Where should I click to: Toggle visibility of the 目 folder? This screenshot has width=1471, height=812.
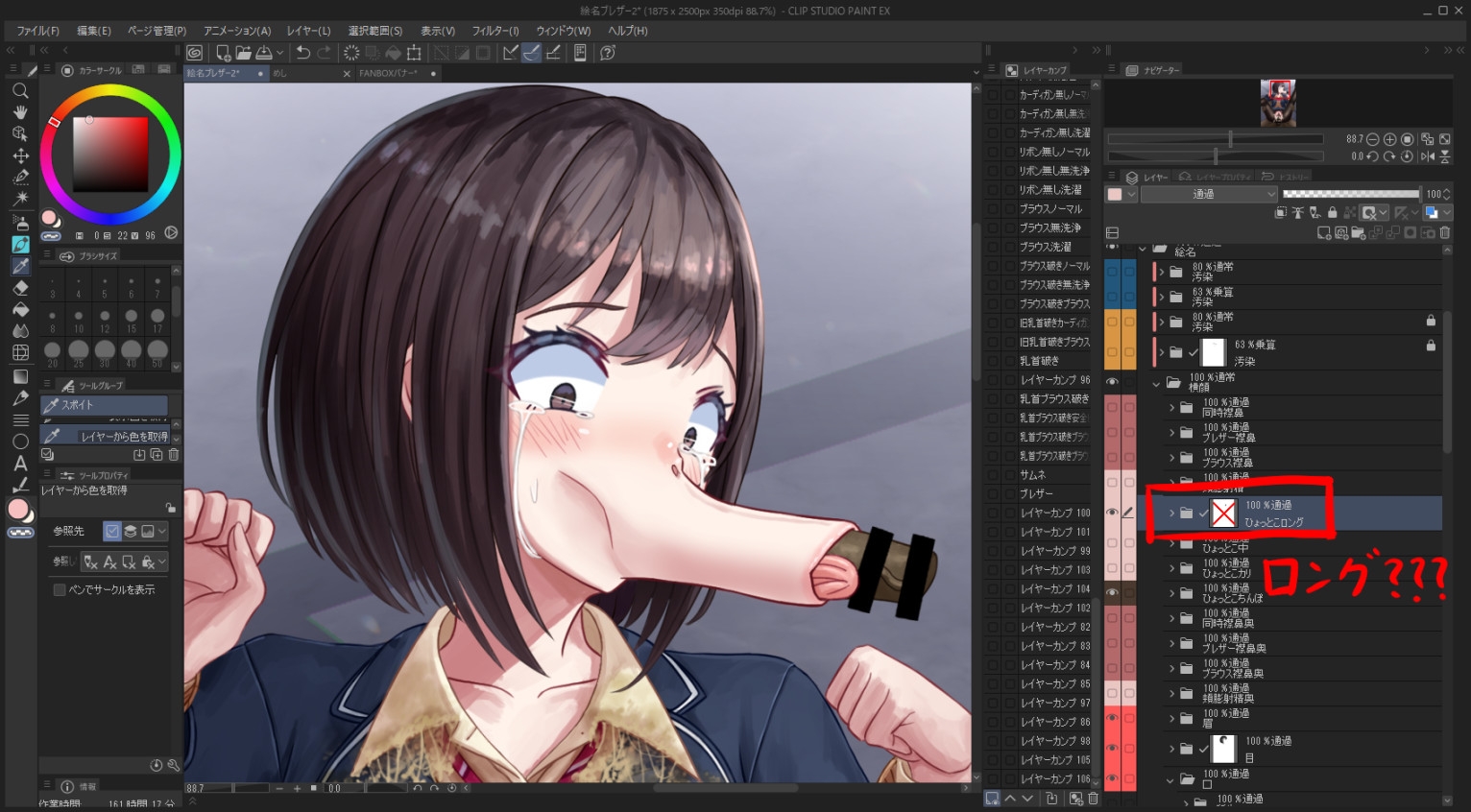(x=1112, y=749)
